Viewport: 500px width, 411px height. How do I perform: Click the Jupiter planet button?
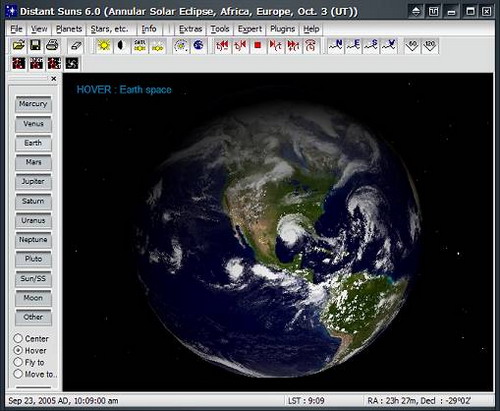(x=33, y=182)
